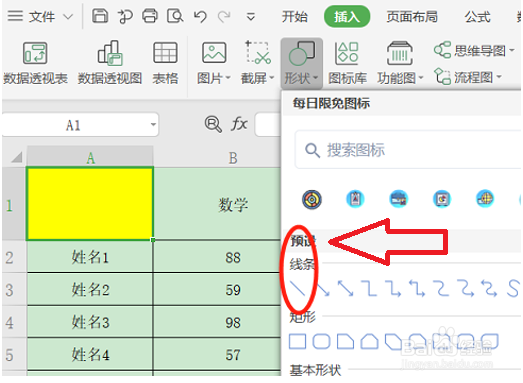Click the Save icon in quick toolbar
The image size is (523, 383).
pos(100,16)
